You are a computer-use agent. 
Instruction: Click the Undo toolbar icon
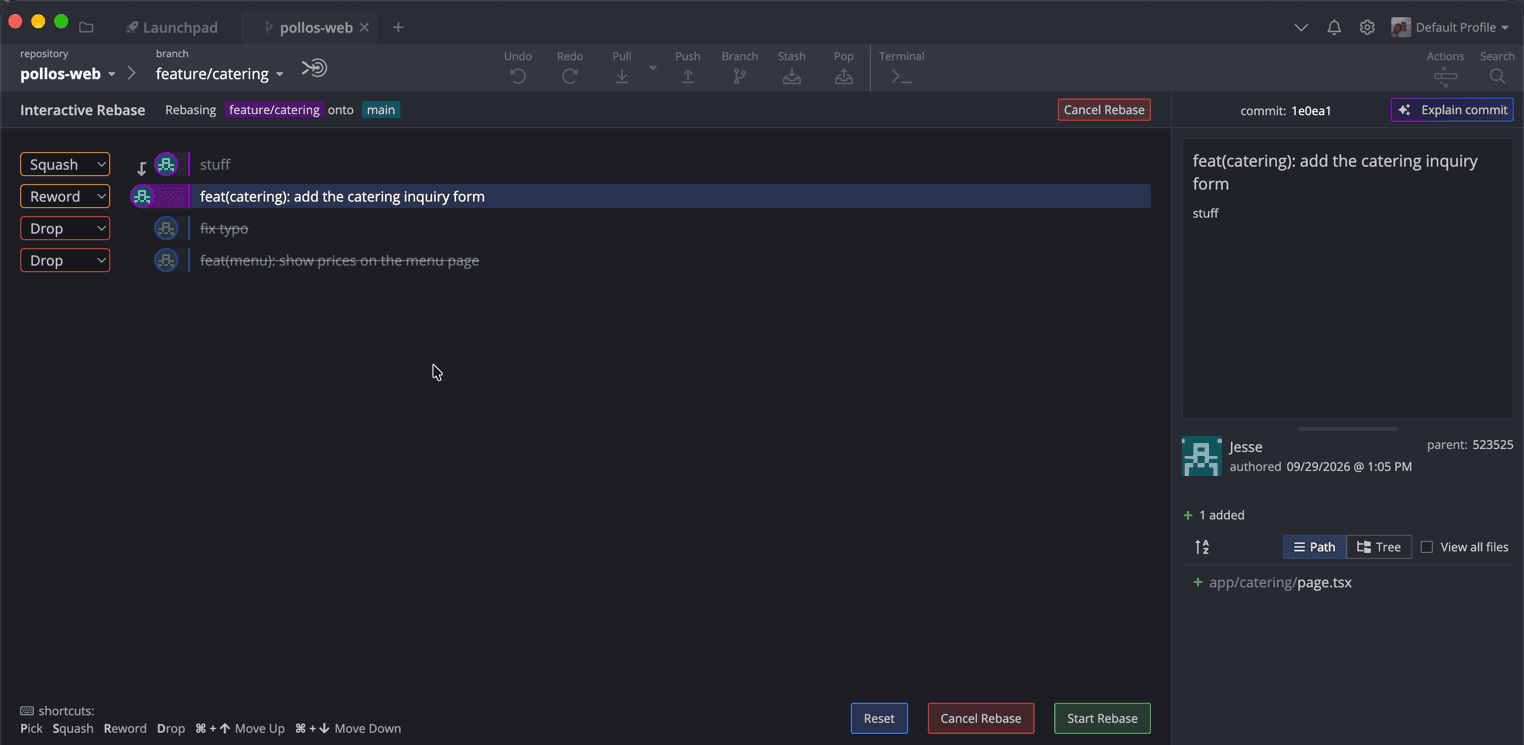518,76
